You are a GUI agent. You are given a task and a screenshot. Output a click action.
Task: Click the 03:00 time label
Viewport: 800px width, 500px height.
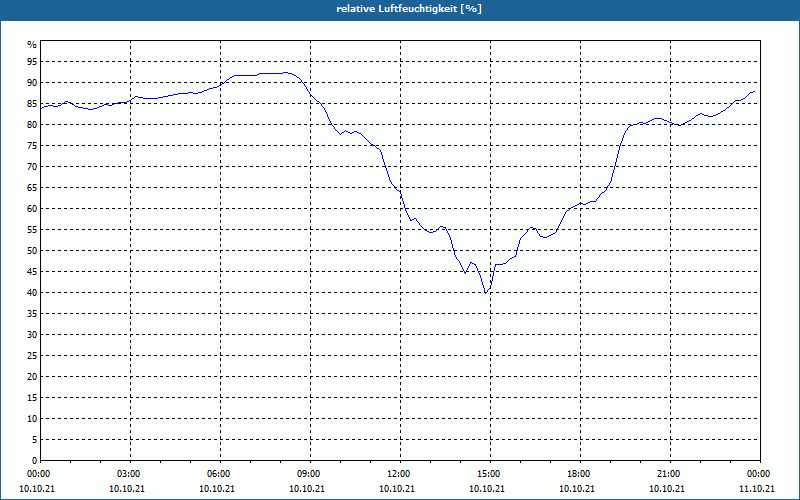point(130,474)
